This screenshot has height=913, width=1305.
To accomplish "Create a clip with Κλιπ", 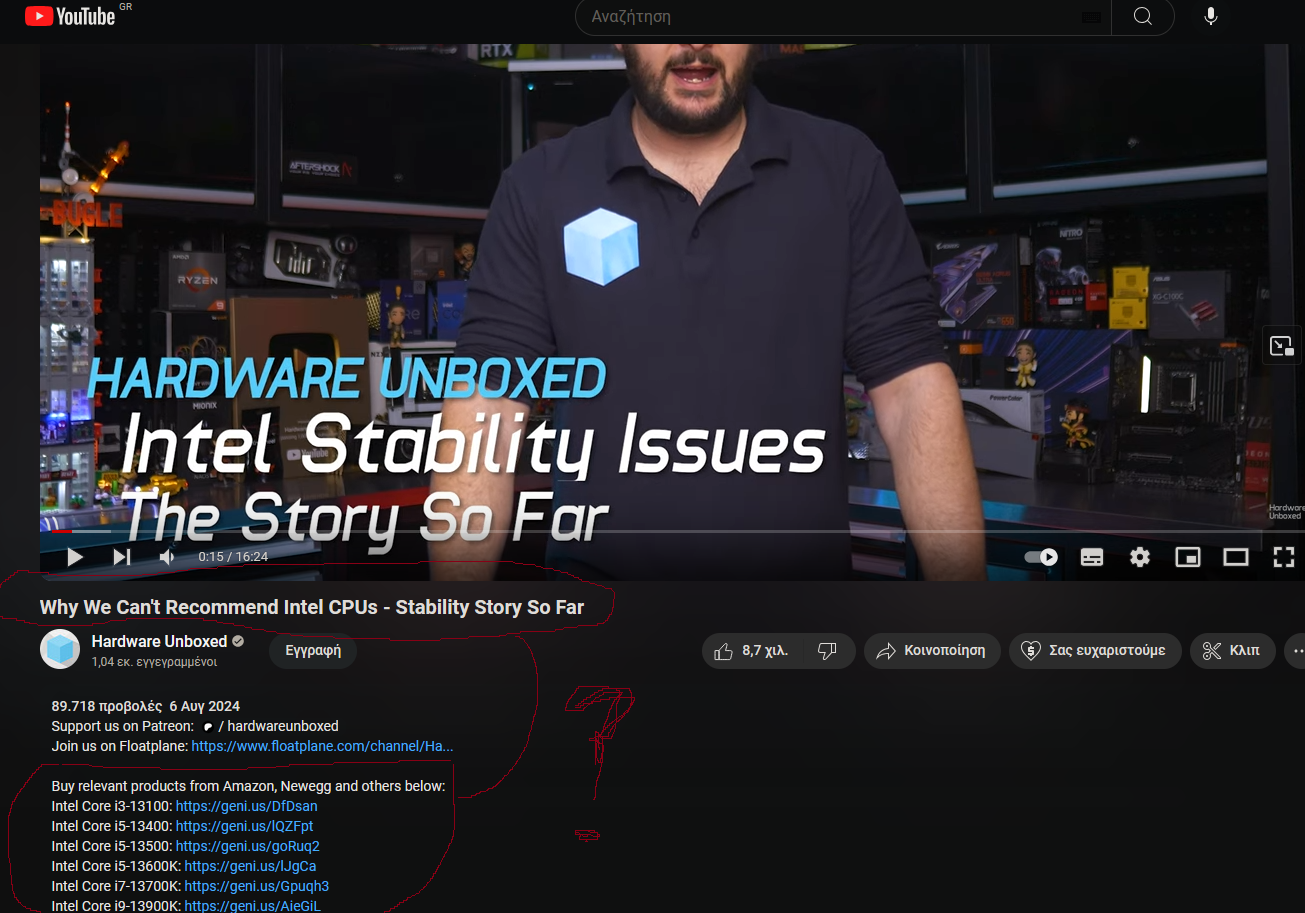I will click(1232, 651).
